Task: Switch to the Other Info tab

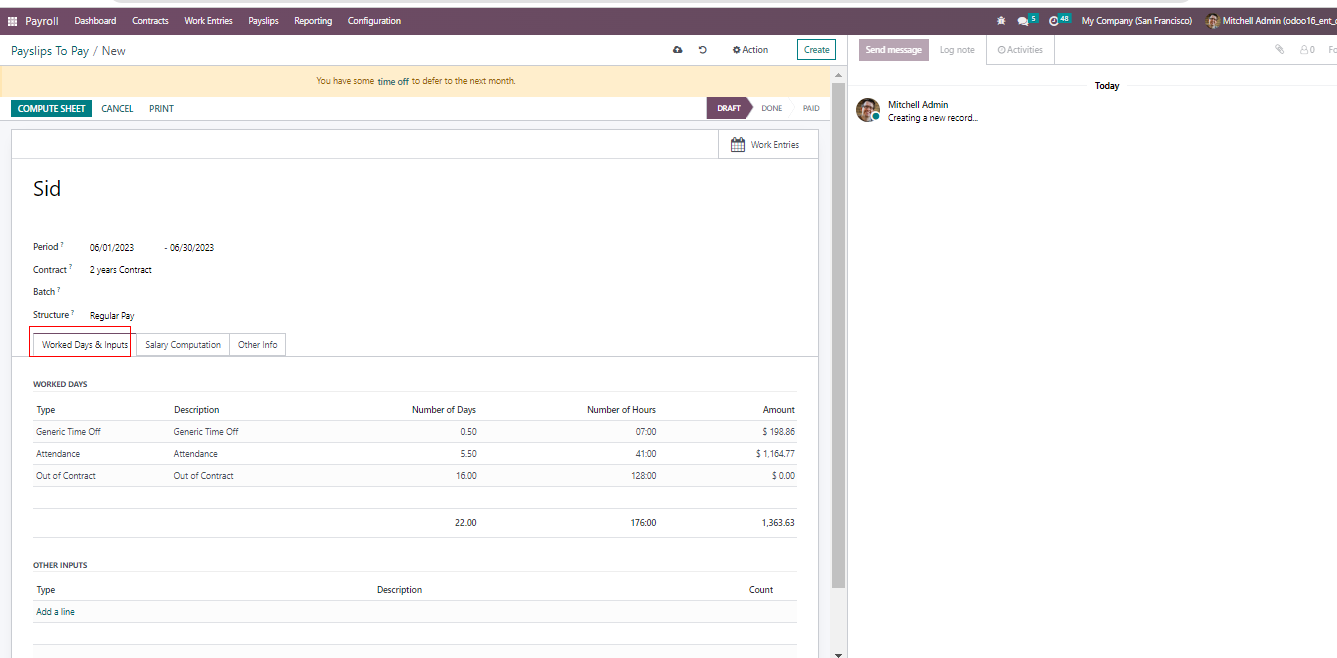Action: (258, 345)
